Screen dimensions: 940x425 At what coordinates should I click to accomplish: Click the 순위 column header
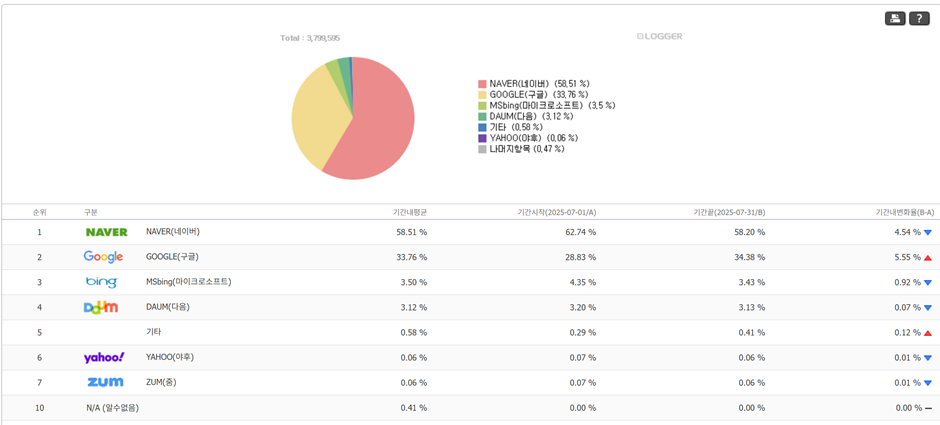(40, 212)
